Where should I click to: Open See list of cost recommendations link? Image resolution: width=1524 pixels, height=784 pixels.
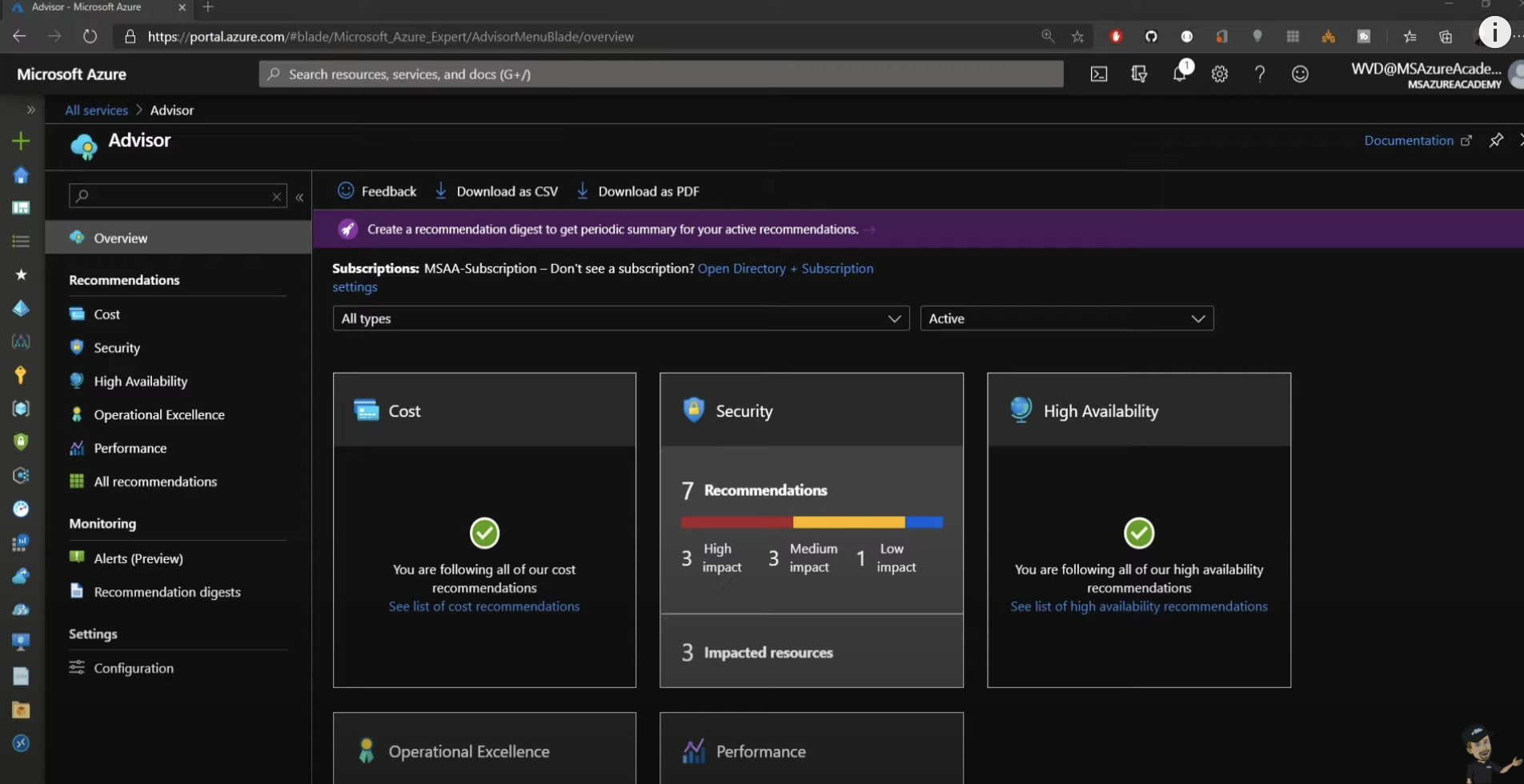point(484,606)
